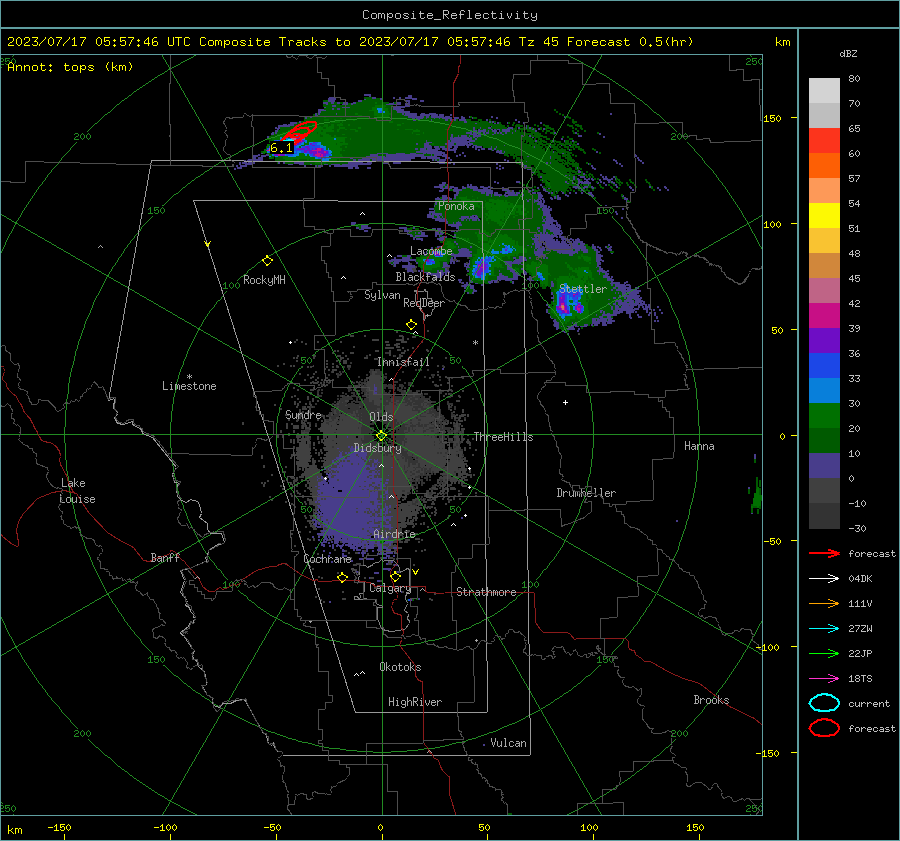900x841 pixels.
Task: Click the red forecast ellipse on the northwest storm
Action: [x=299, y=131]
